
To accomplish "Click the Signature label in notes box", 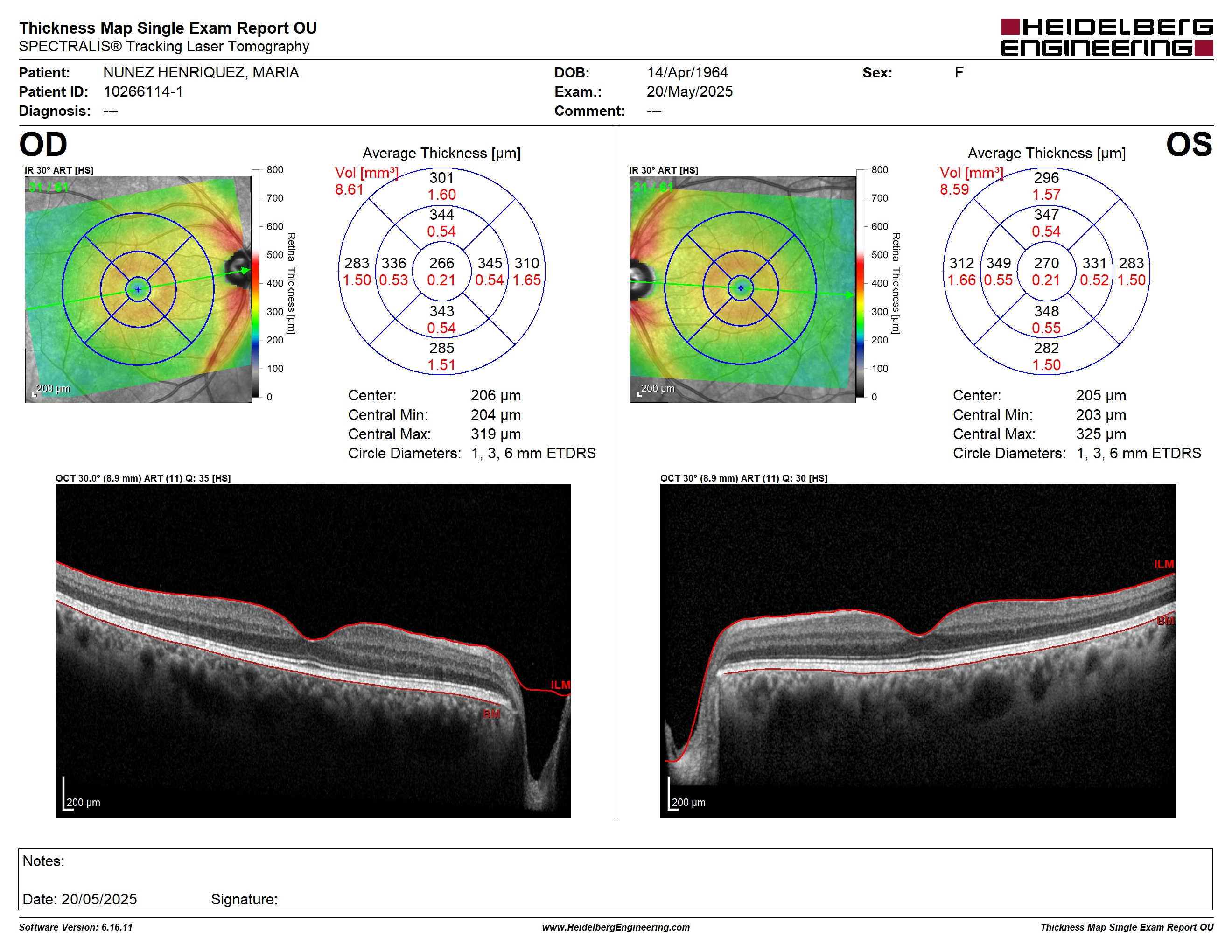I will coord(244,899).
